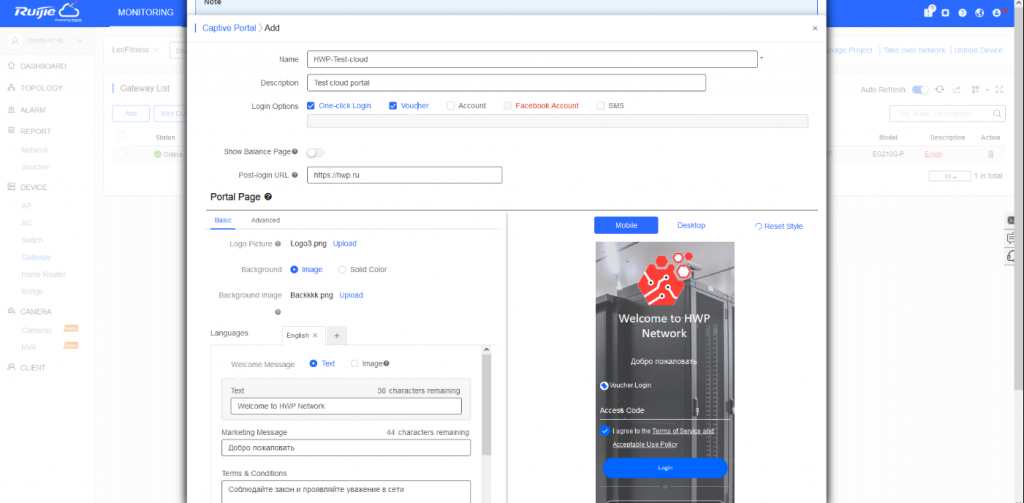Click the question mark help icon in header
This screenshot has height=503, width=1024.
click(961, 13)
